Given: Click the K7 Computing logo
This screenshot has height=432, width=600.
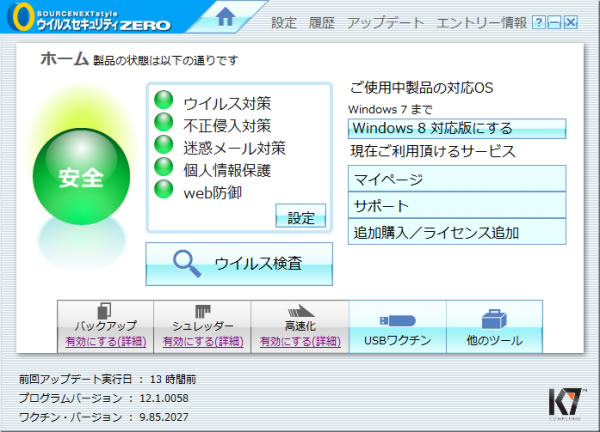Looking at the screenshot, I should tap(566, 403).
